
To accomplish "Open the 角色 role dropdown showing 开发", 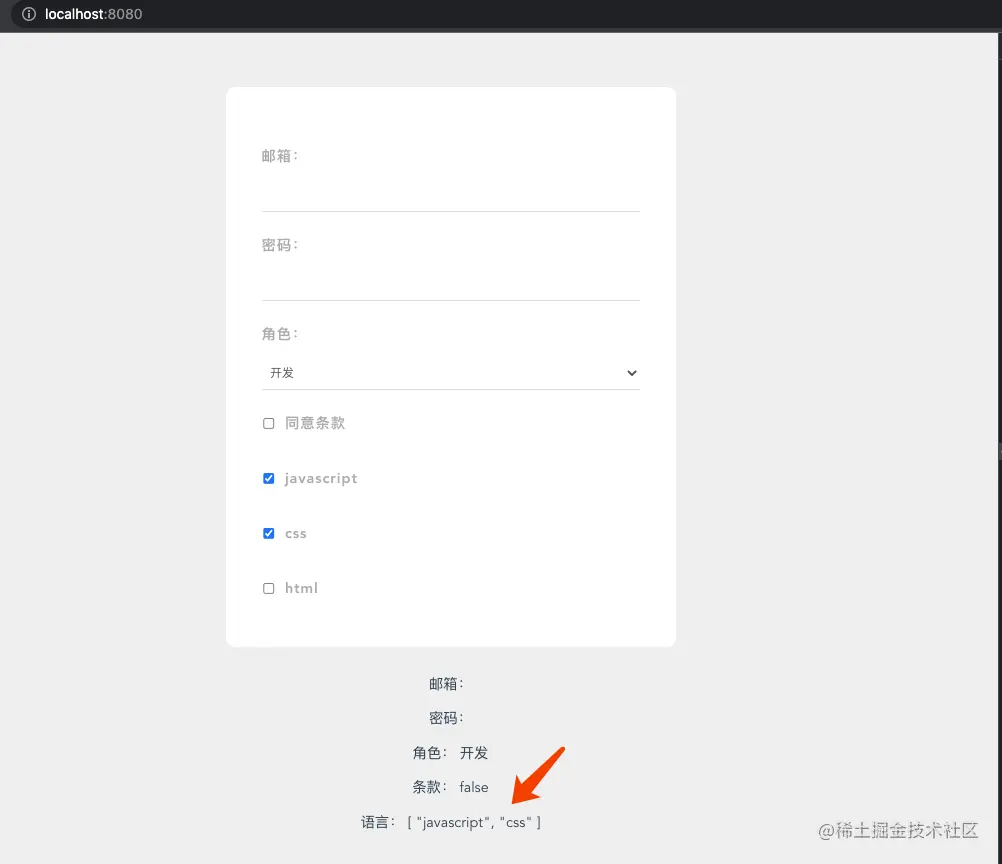I will click(x=451, y=373).
